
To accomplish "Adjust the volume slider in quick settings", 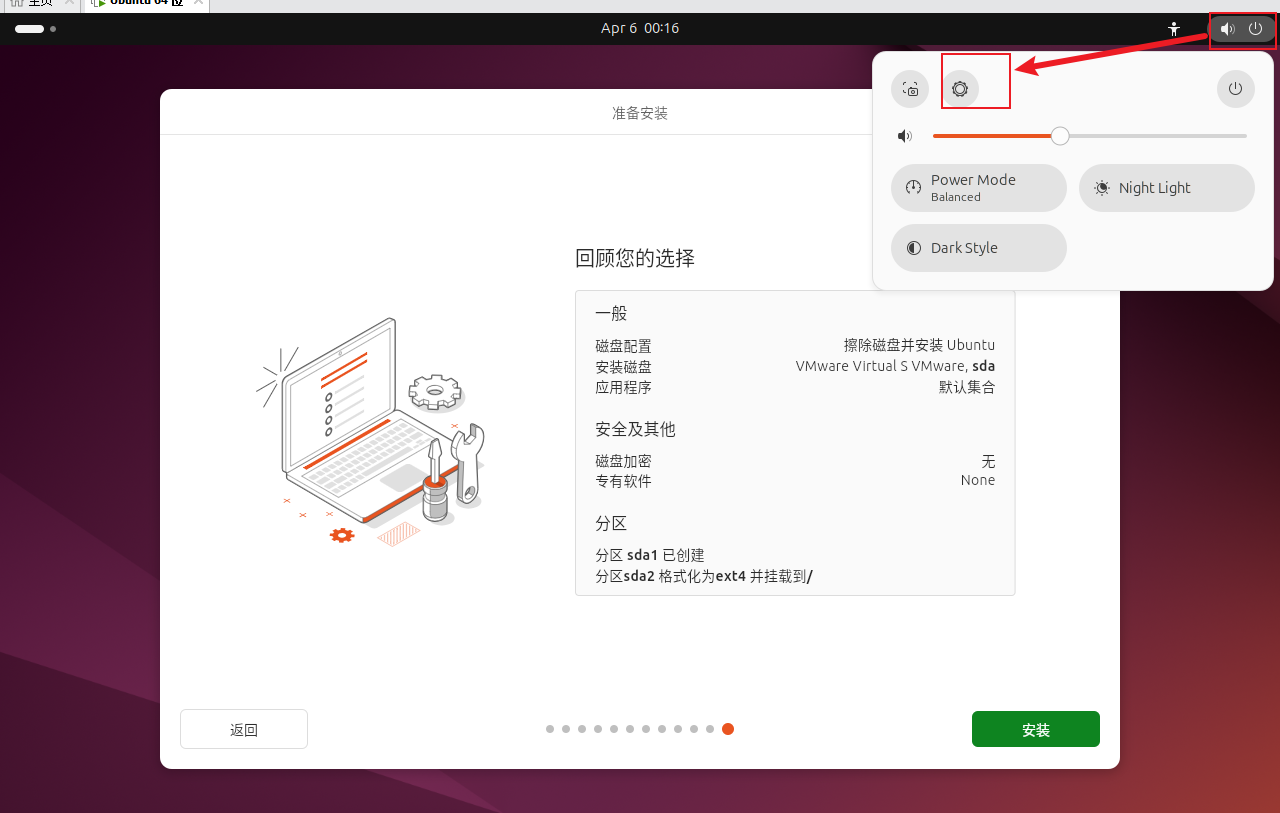I will 1089,136.
